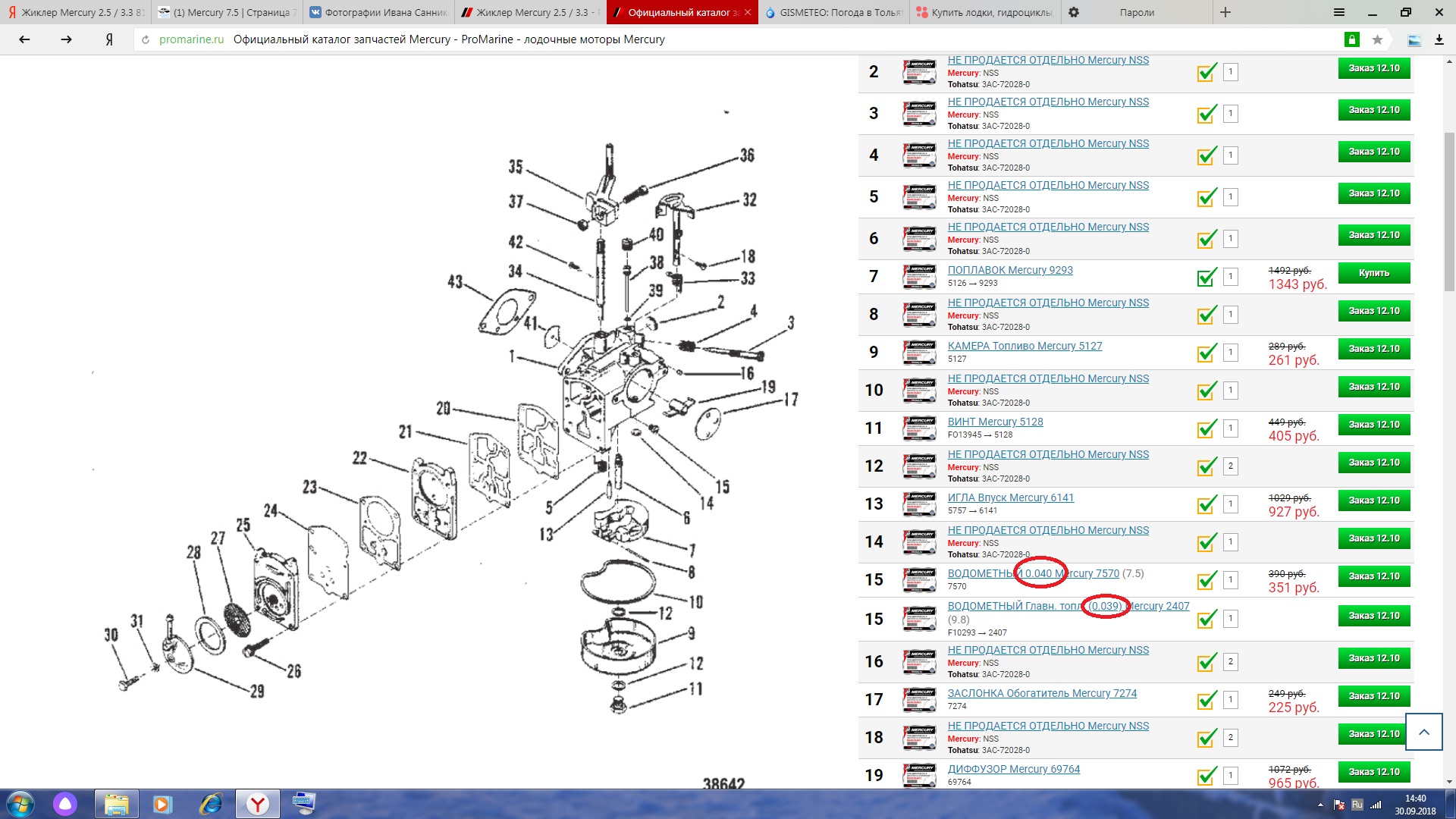The width and height of the screenshot is (1456, 819).
Task: Click green checkmark for item 13
Action: point(1207,504)
